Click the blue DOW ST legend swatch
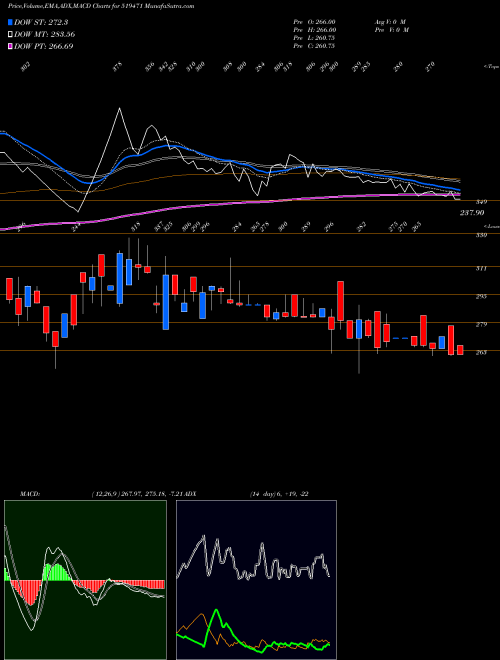 click(x=11, y=22)
